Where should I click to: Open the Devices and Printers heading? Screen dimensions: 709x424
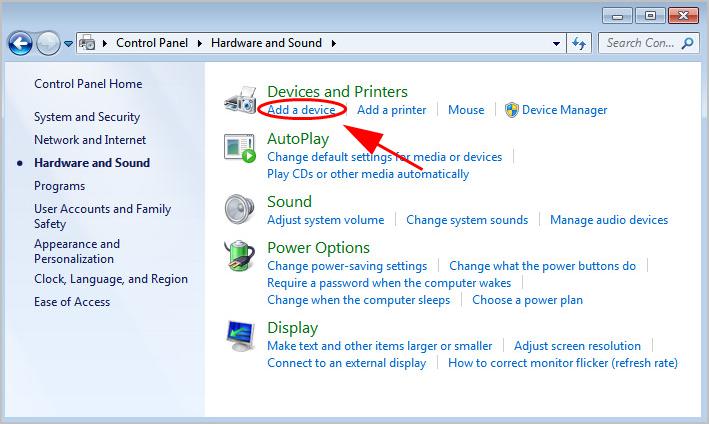(x=337, y=92)
